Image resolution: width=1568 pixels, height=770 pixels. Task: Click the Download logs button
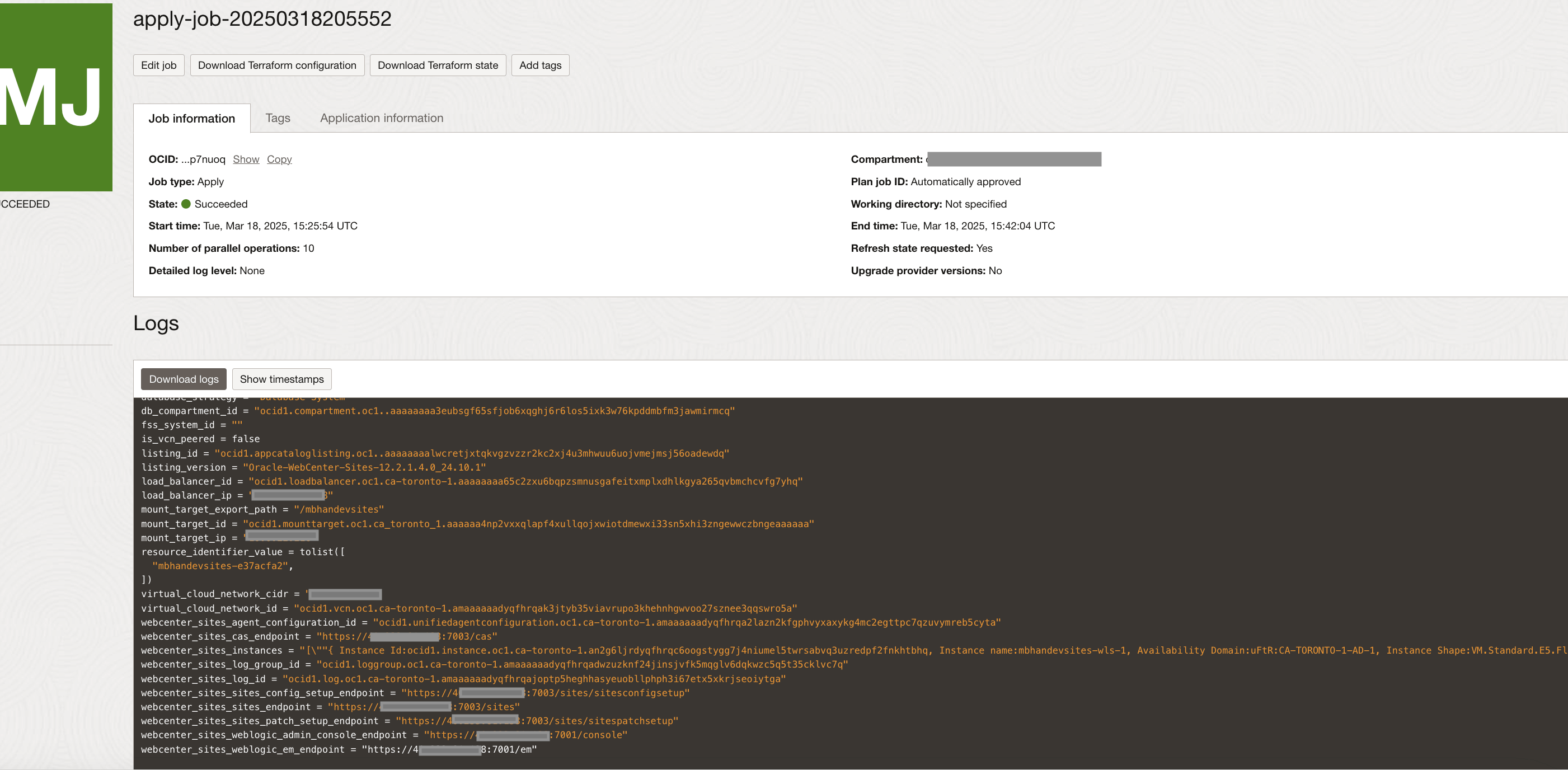[184, 379]
